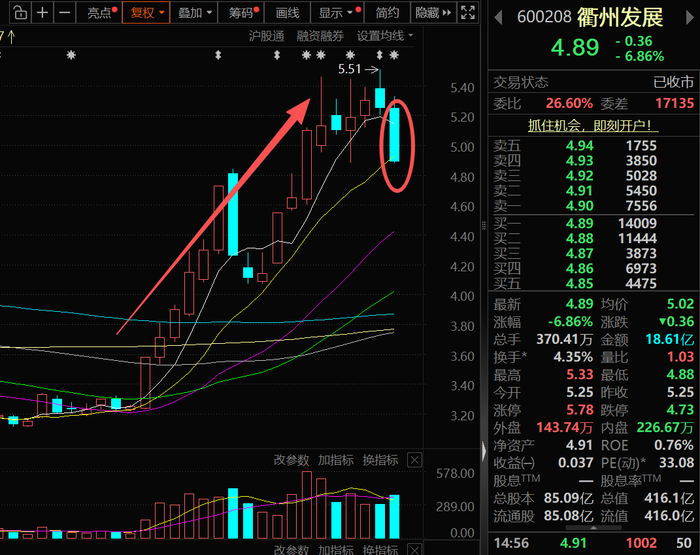Click 换指标 in volume panel
This screenshot has height=555, width=700.
coord(380,460)
